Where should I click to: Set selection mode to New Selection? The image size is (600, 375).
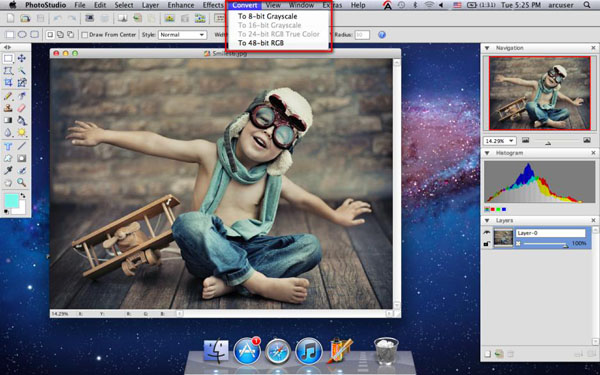(x=50, y=35)
